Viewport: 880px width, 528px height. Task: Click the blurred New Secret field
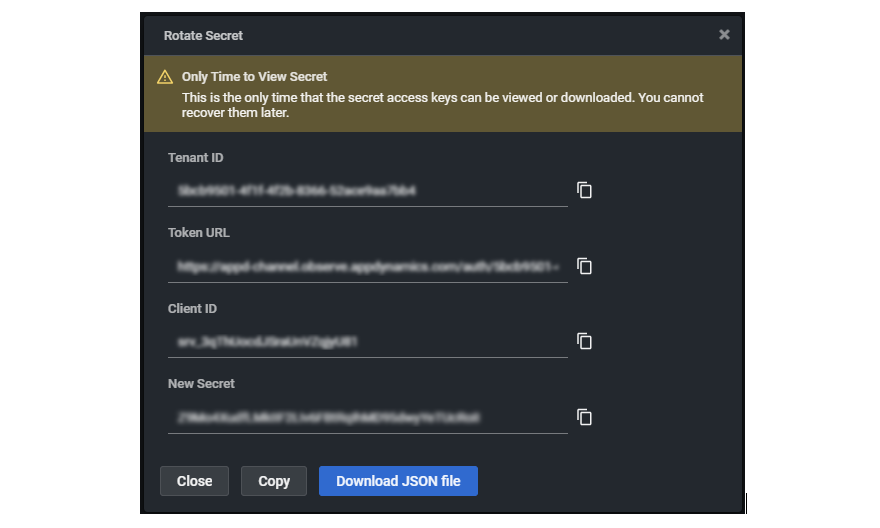pyautogui.click(x=367, y=417)
